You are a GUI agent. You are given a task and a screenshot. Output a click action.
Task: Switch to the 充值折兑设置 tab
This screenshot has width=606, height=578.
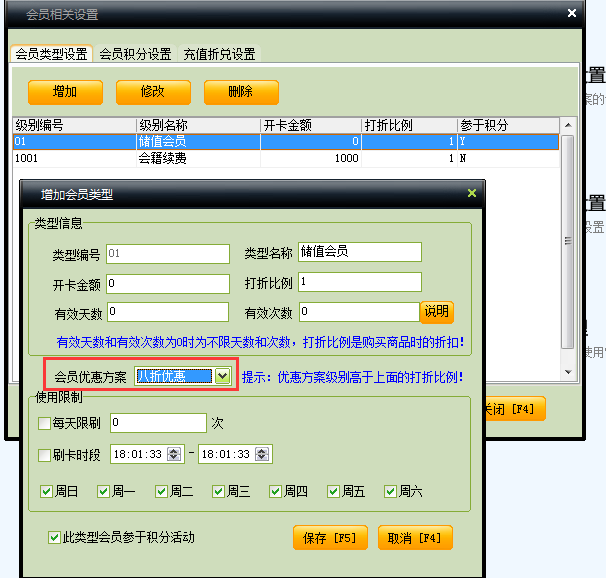coord(219,54)
